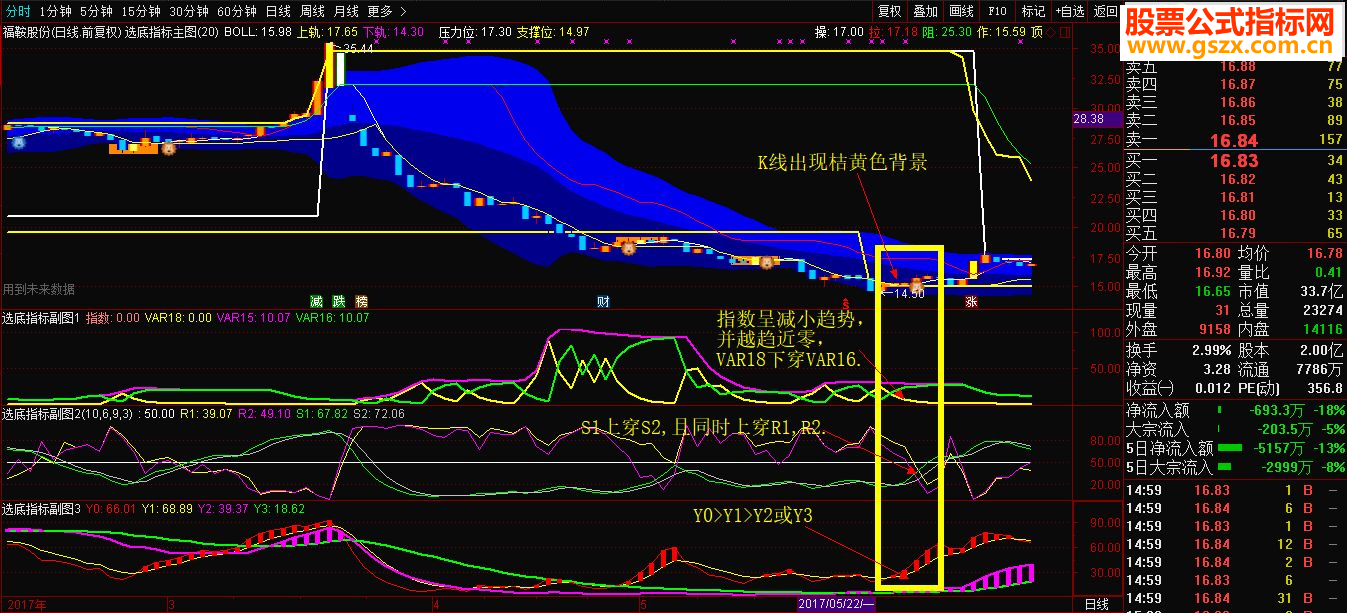Click the 5日净流入额 -5157万 row
The image size is (1347, 613).
pyautogui.click(x=1234, y=447)
